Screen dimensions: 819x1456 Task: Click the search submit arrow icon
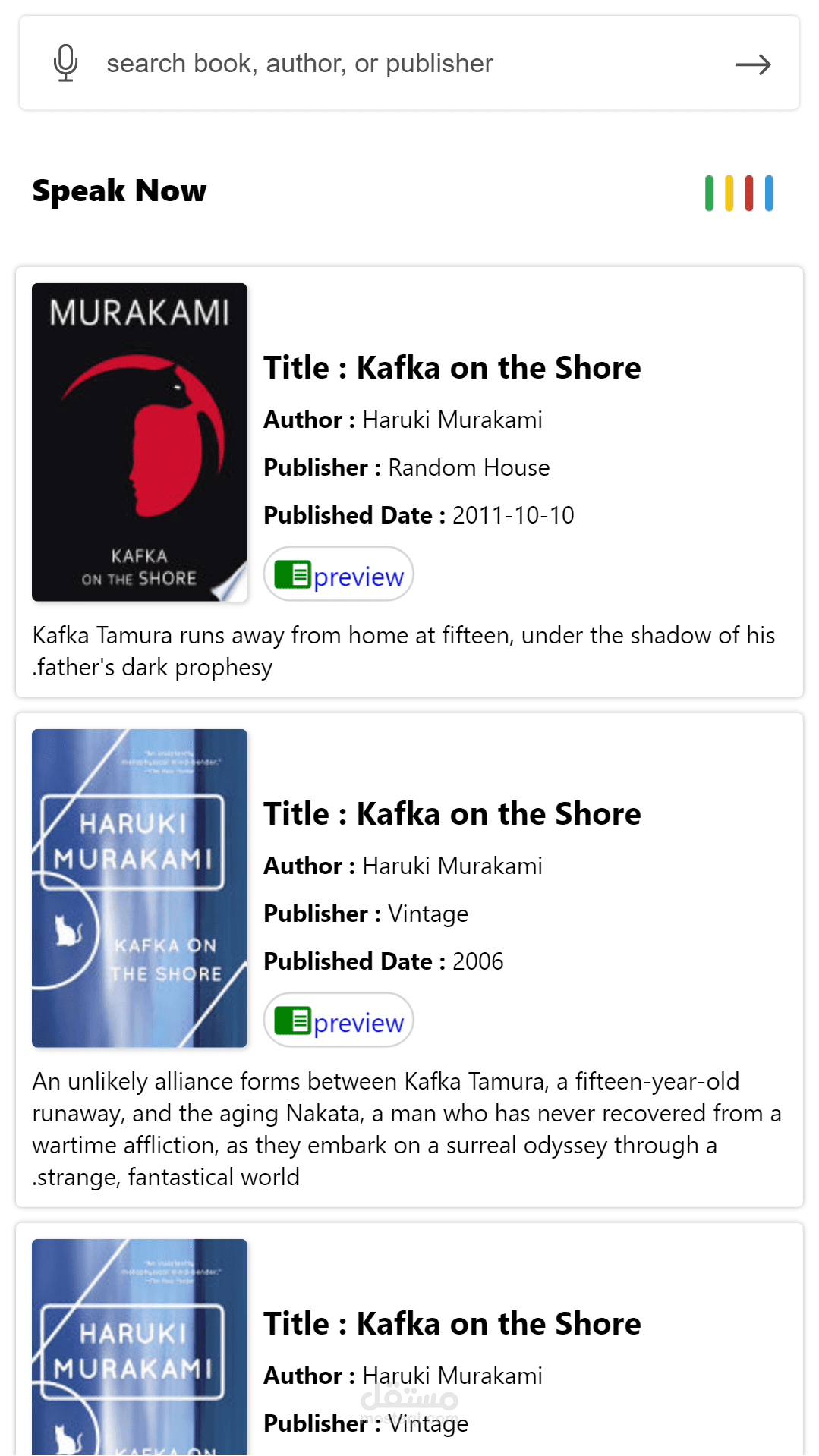click(x=753, y=64)
